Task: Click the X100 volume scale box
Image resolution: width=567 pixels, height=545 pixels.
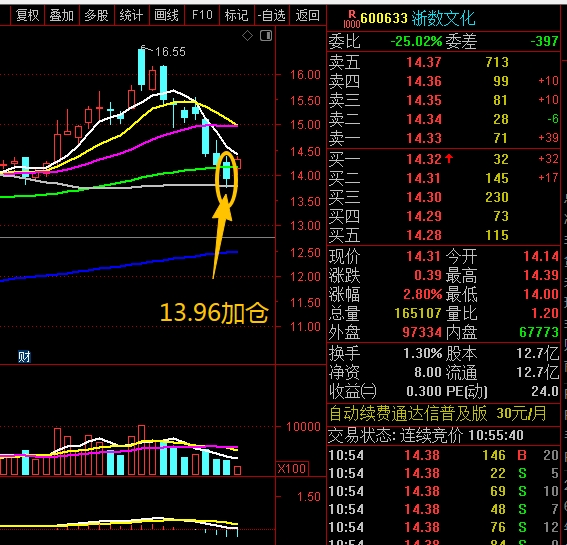Action: pyautogui.click(x=292, y=469)
